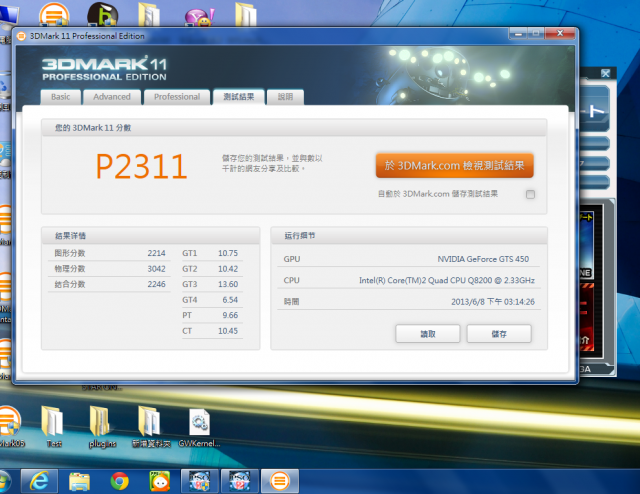
Task: Open the folder icon left of Yahoo Messenger
Action: [x=149, y=15]
